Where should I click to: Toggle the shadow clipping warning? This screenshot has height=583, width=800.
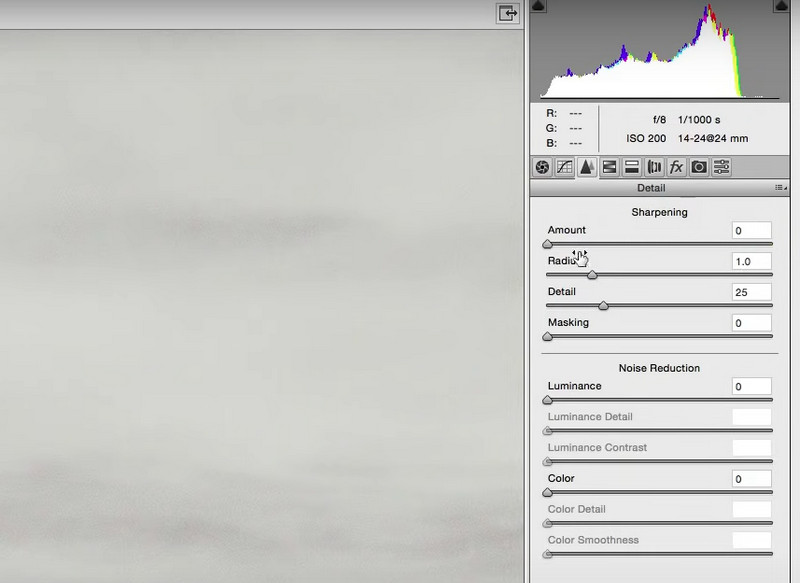pyautogui.click(x=538, y=6)
